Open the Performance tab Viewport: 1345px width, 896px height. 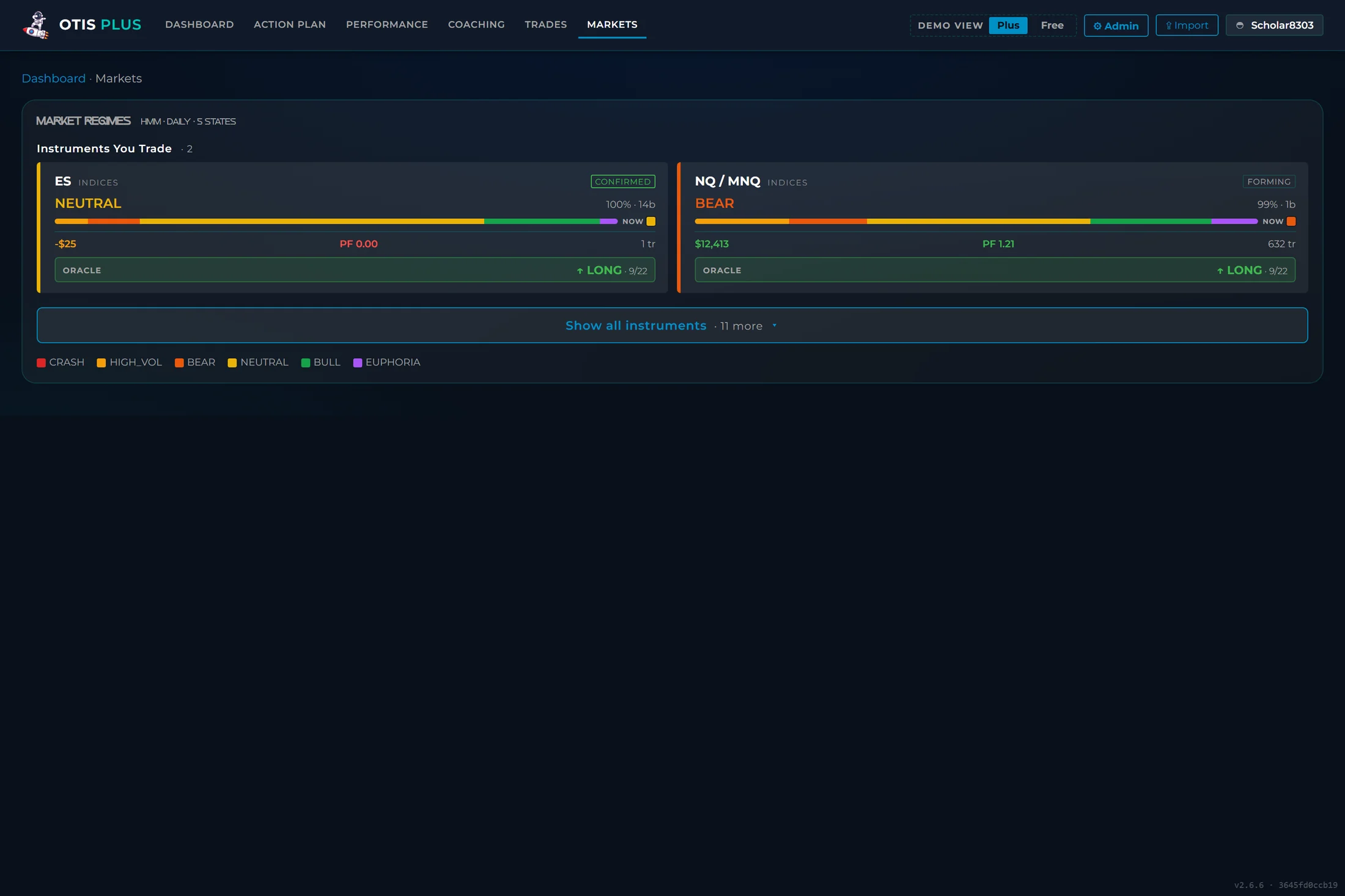[387, 24]
